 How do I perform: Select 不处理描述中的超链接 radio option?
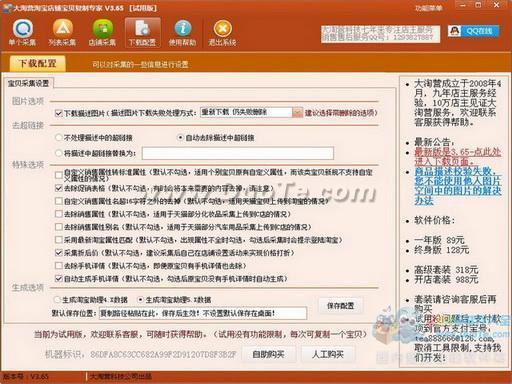pos(59,137)
